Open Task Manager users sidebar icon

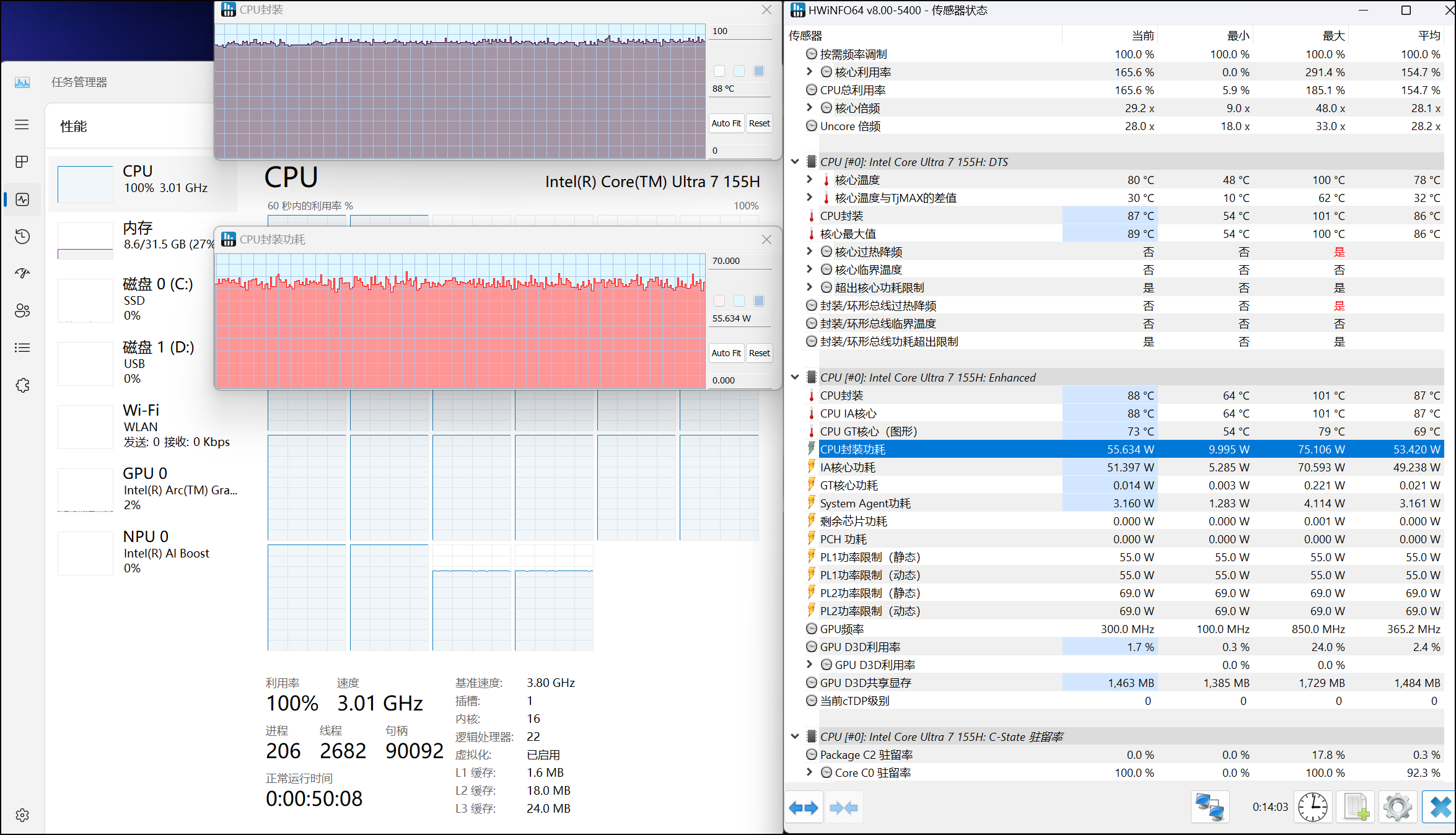22,310
